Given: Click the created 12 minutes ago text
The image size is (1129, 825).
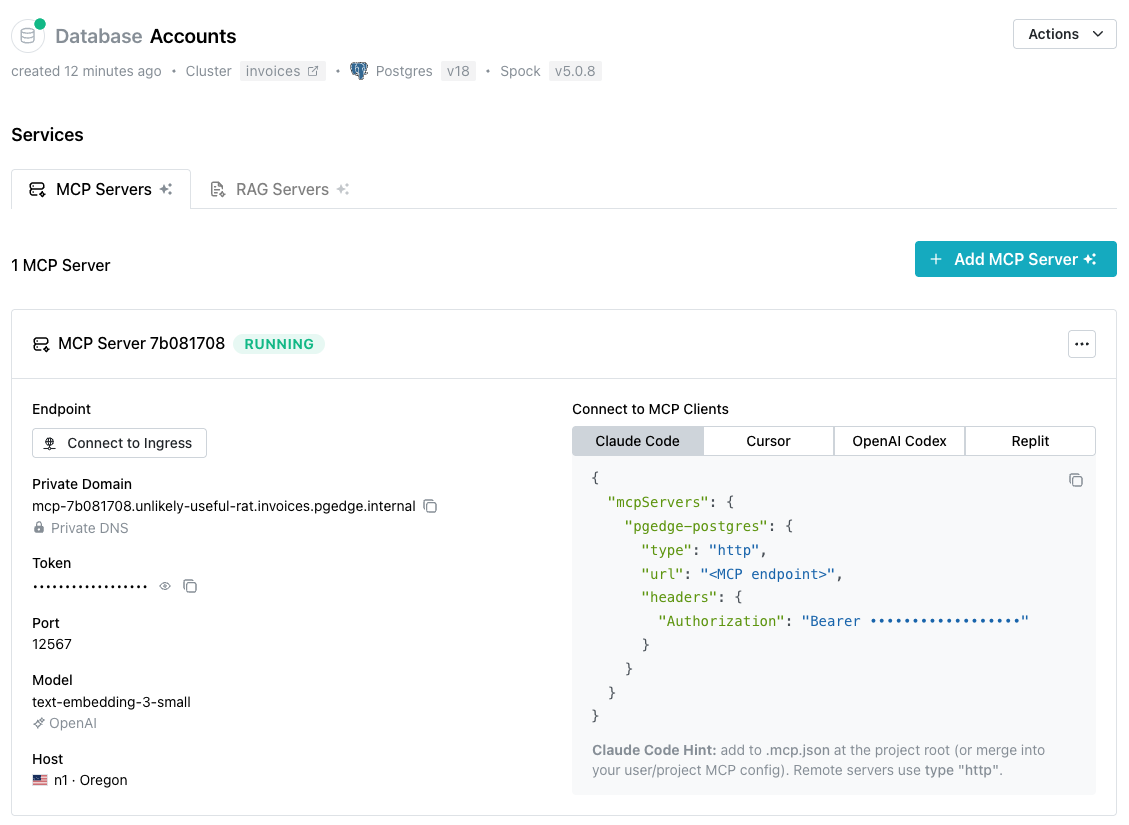Looking at the screenshot, I should pos(86,71).
